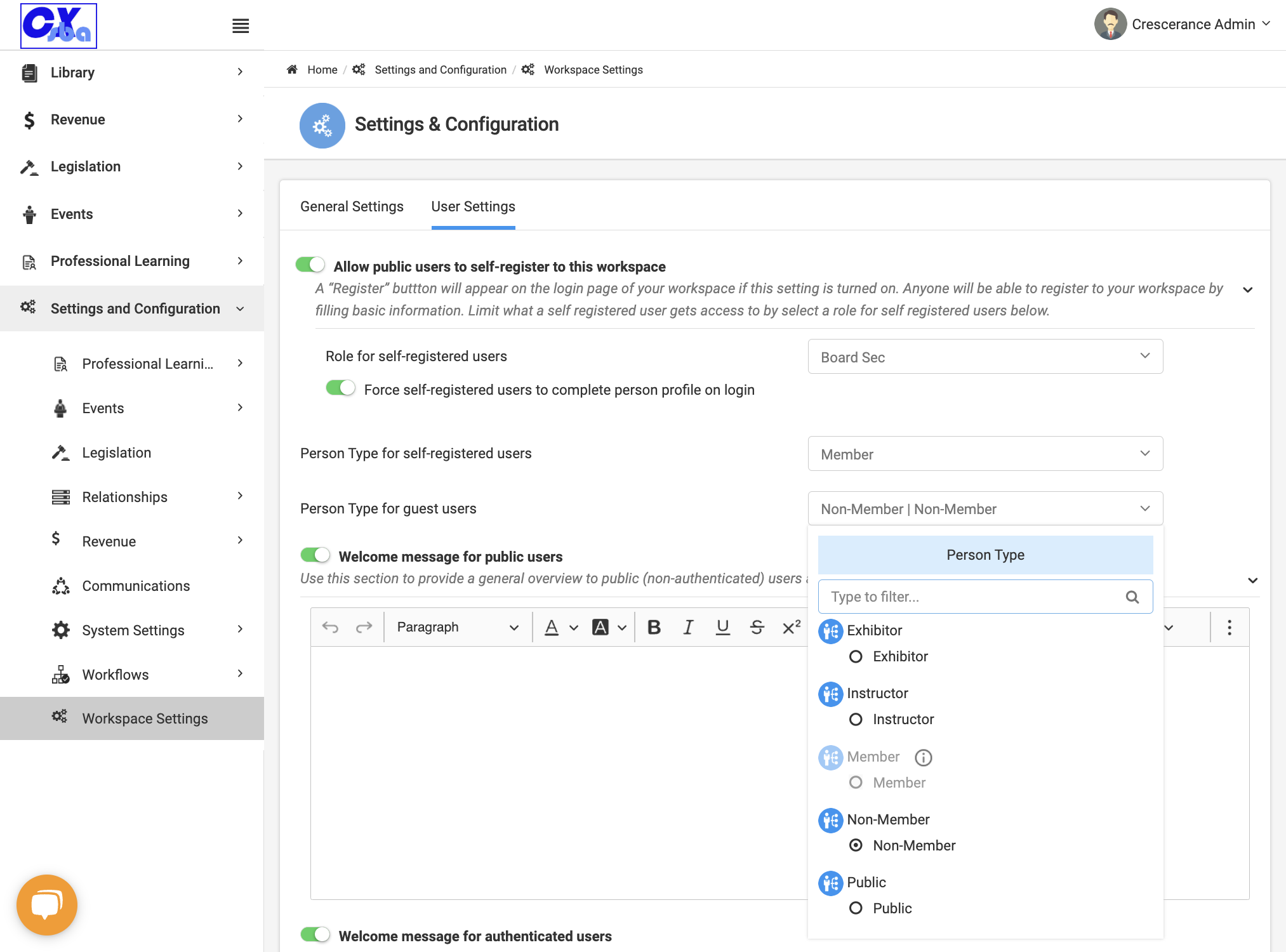The image size is (1286, 952).
Task: Click the Superscript icon
Action: [792, 628]
